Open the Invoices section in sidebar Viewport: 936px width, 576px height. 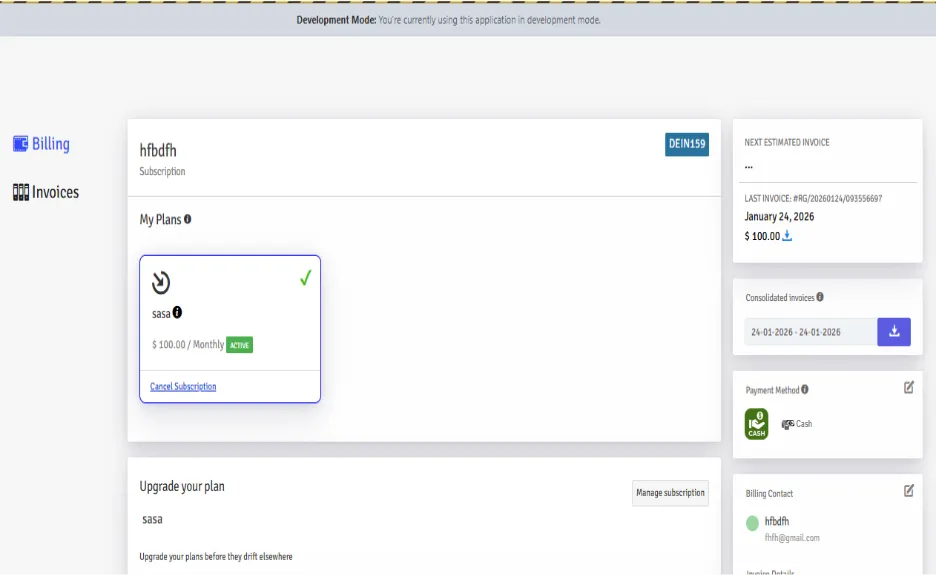point(46,192)
